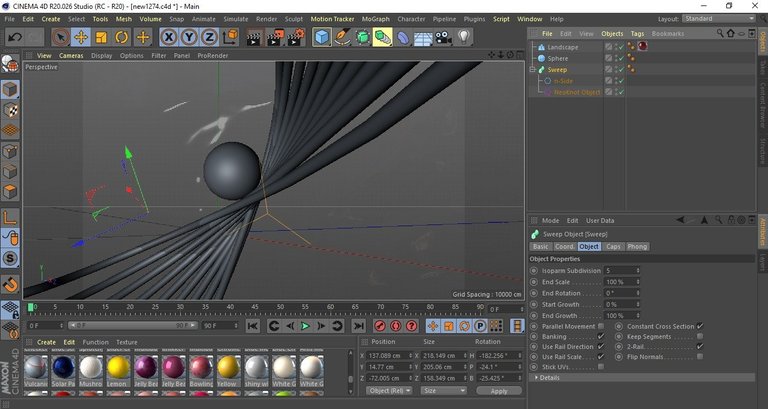Select the n-Side object
The image size is (768, 409).
click(563, 81)
